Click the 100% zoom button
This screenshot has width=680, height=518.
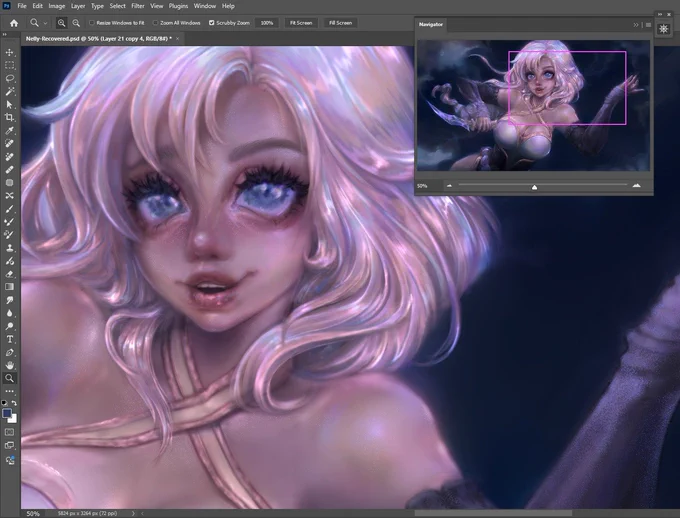(x=267, y=23)
